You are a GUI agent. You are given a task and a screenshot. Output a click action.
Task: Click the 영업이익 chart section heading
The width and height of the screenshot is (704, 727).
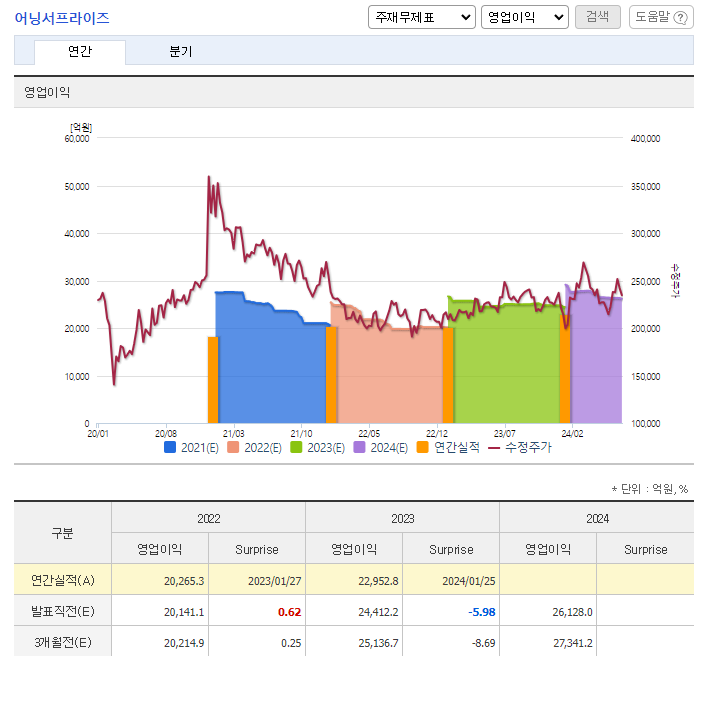click(x=47, y=92)
